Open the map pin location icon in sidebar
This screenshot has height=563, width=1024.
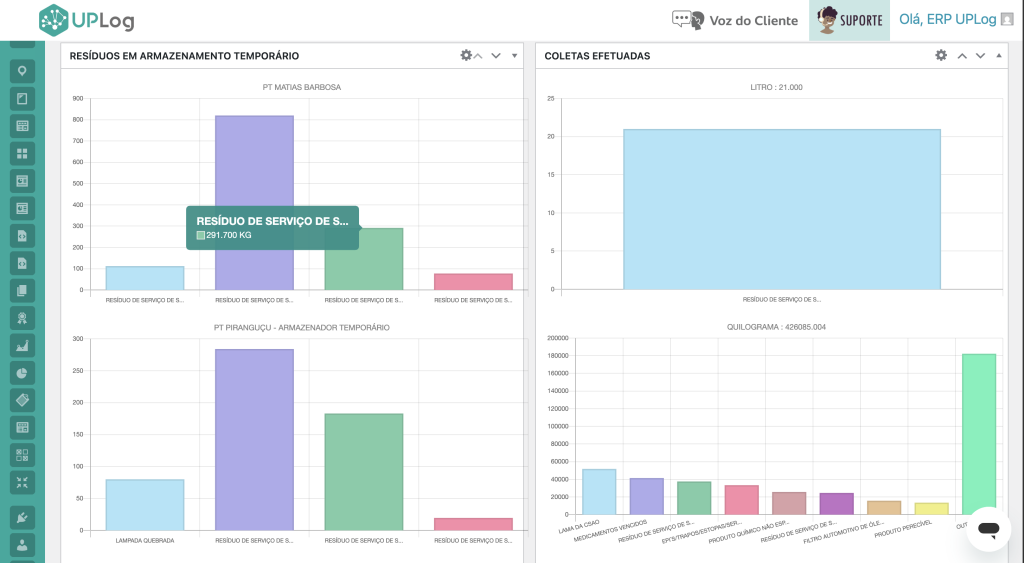(22, 71)
